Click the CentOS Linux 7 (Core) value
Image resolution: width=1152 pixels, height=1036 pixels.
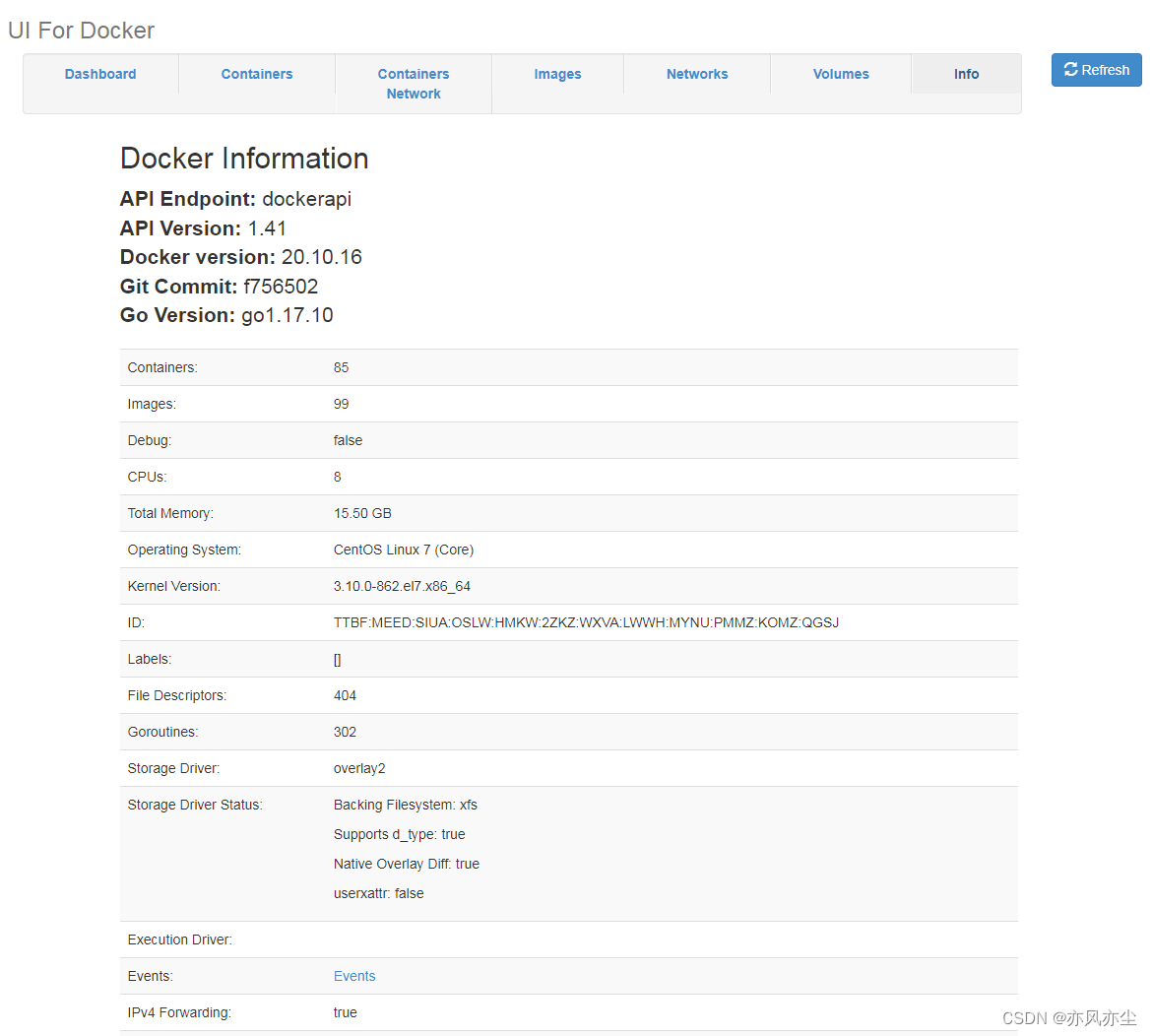coord(404,550)
